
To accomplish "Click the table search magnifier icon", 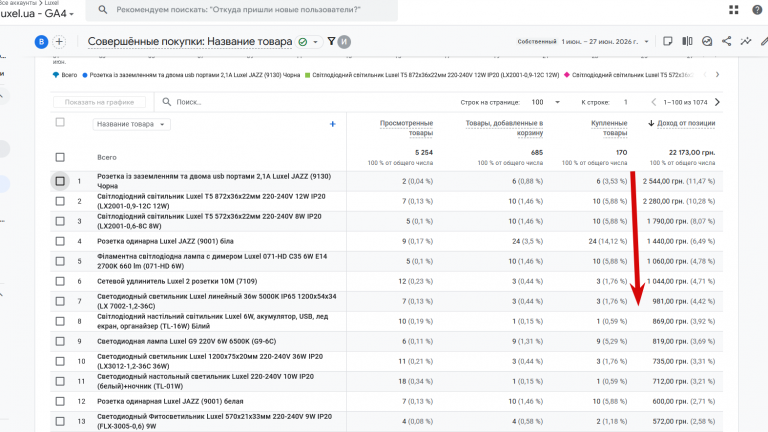I will point(167,101).
